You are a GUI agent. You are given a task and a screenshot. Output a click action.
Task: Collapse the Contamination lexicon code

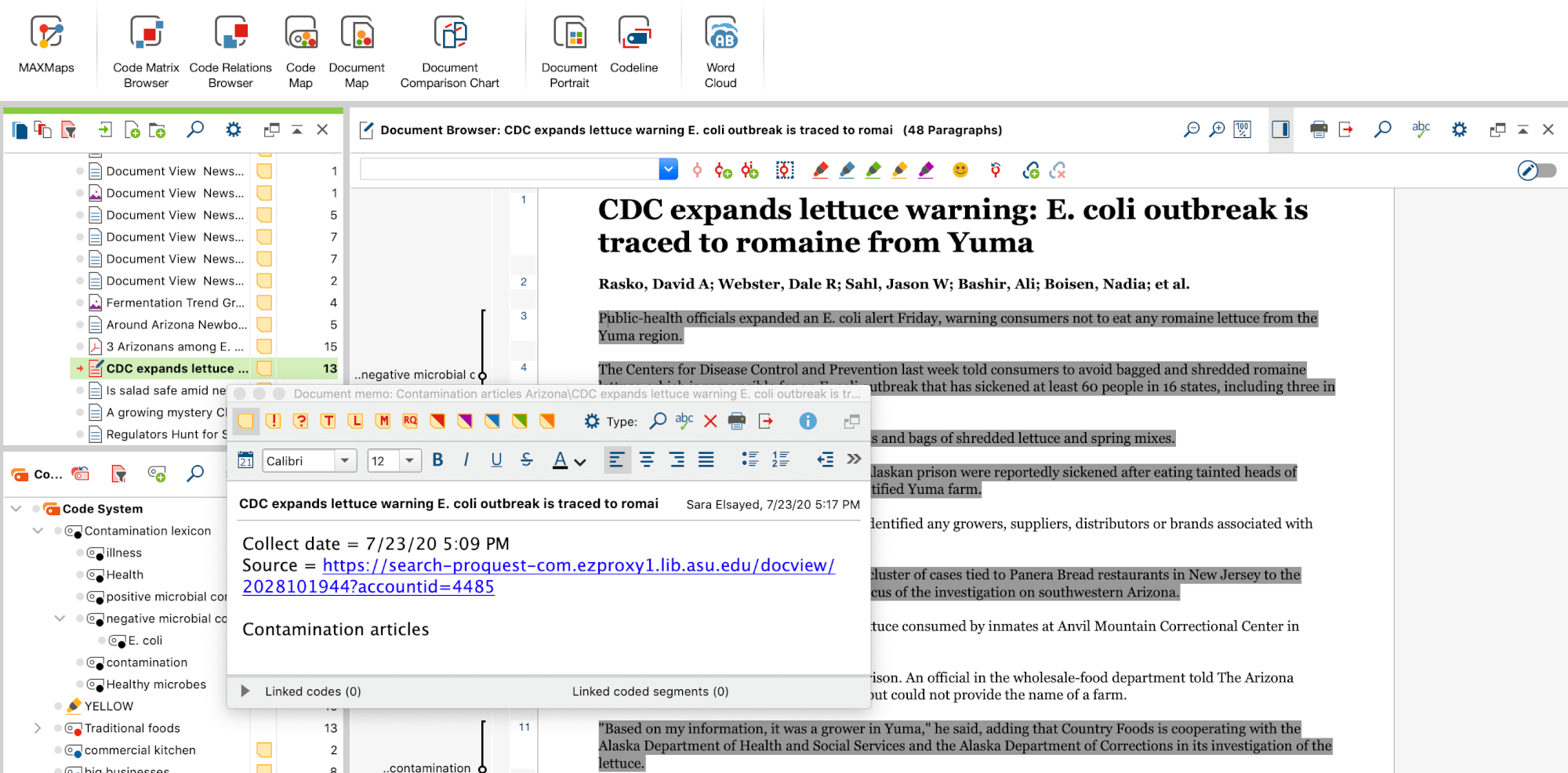pyautogui.click(x=38, y=531)
